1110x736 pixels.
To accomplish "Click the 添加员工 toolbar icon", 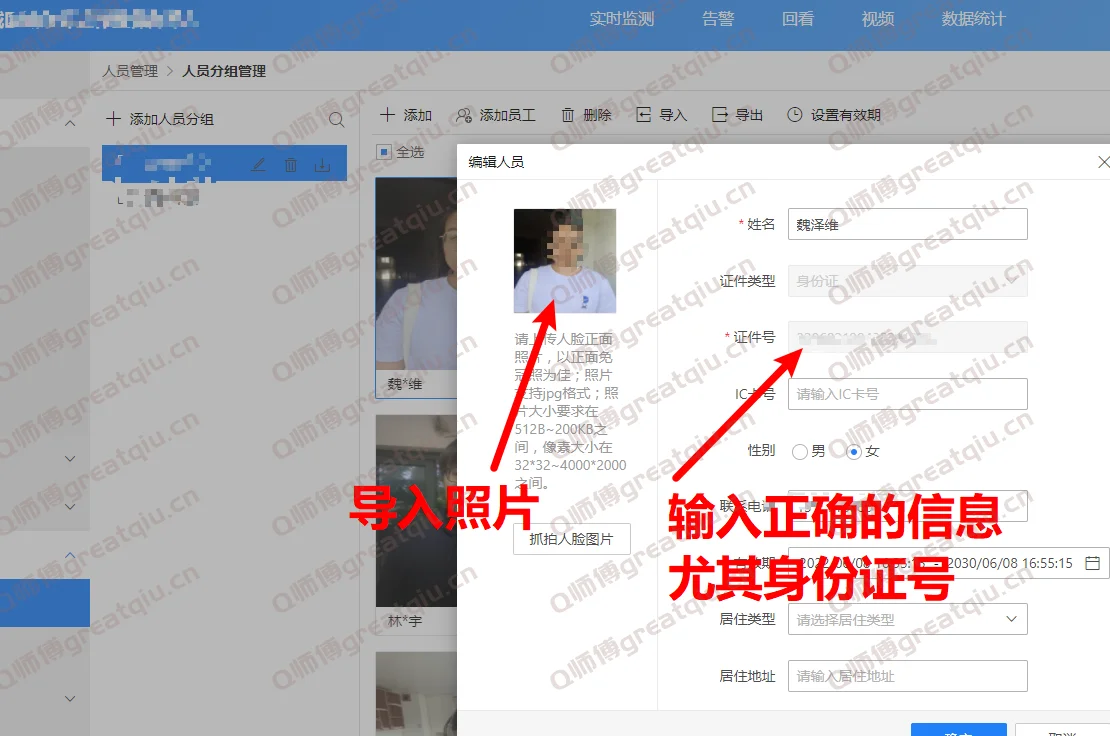I will point(464,116).
